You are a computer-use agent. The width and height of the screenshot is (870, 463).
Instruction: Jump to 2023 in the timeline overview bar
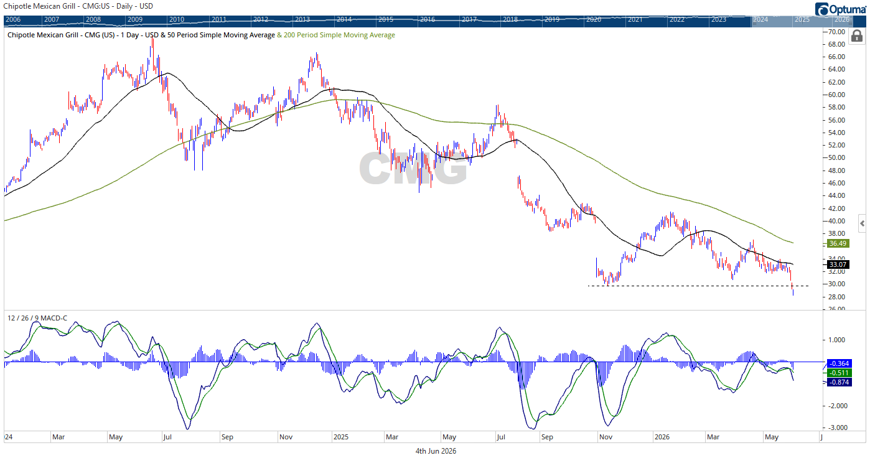tap(719, 19)
